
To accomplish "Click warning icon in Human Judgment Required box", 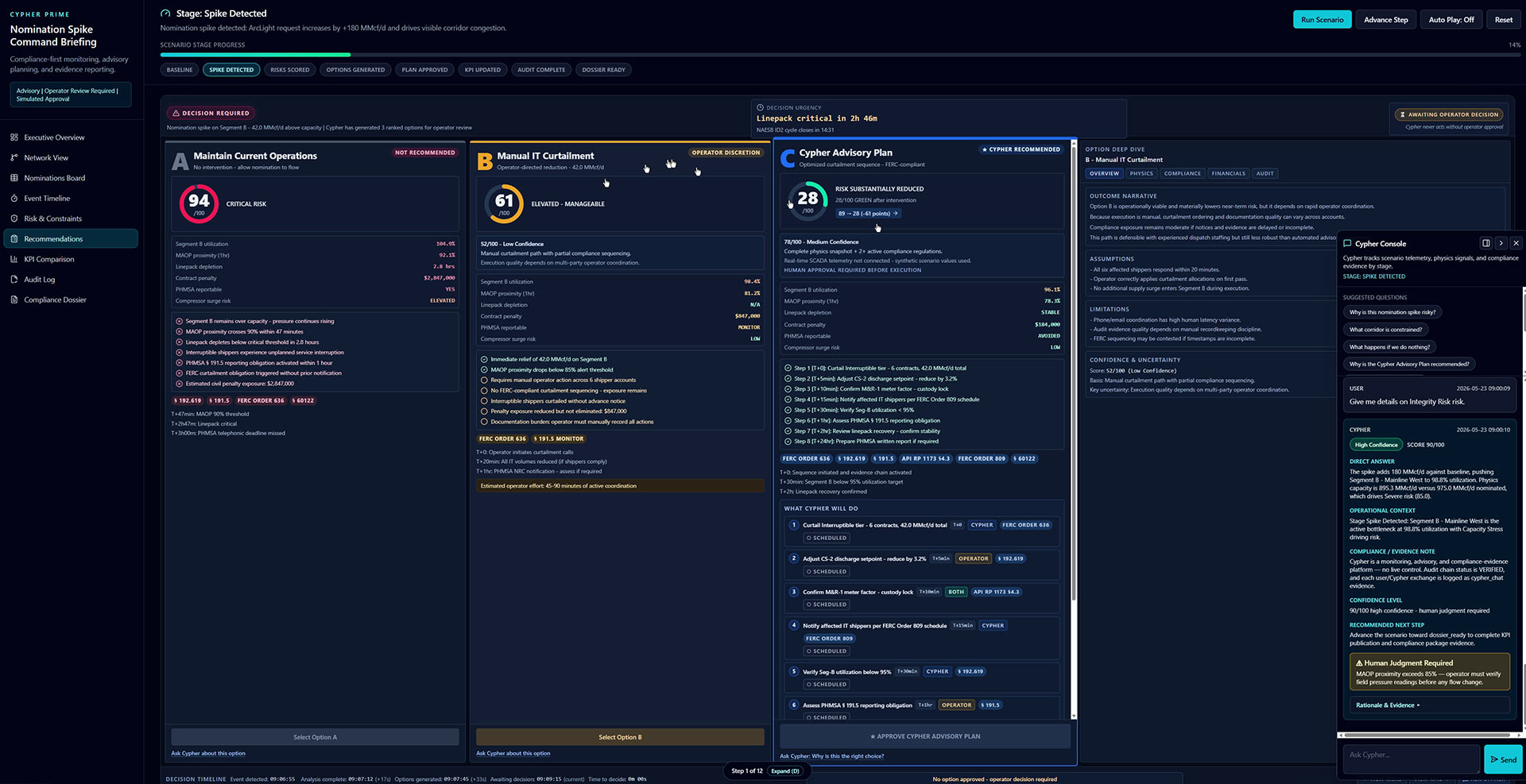I will point(1359,662).
